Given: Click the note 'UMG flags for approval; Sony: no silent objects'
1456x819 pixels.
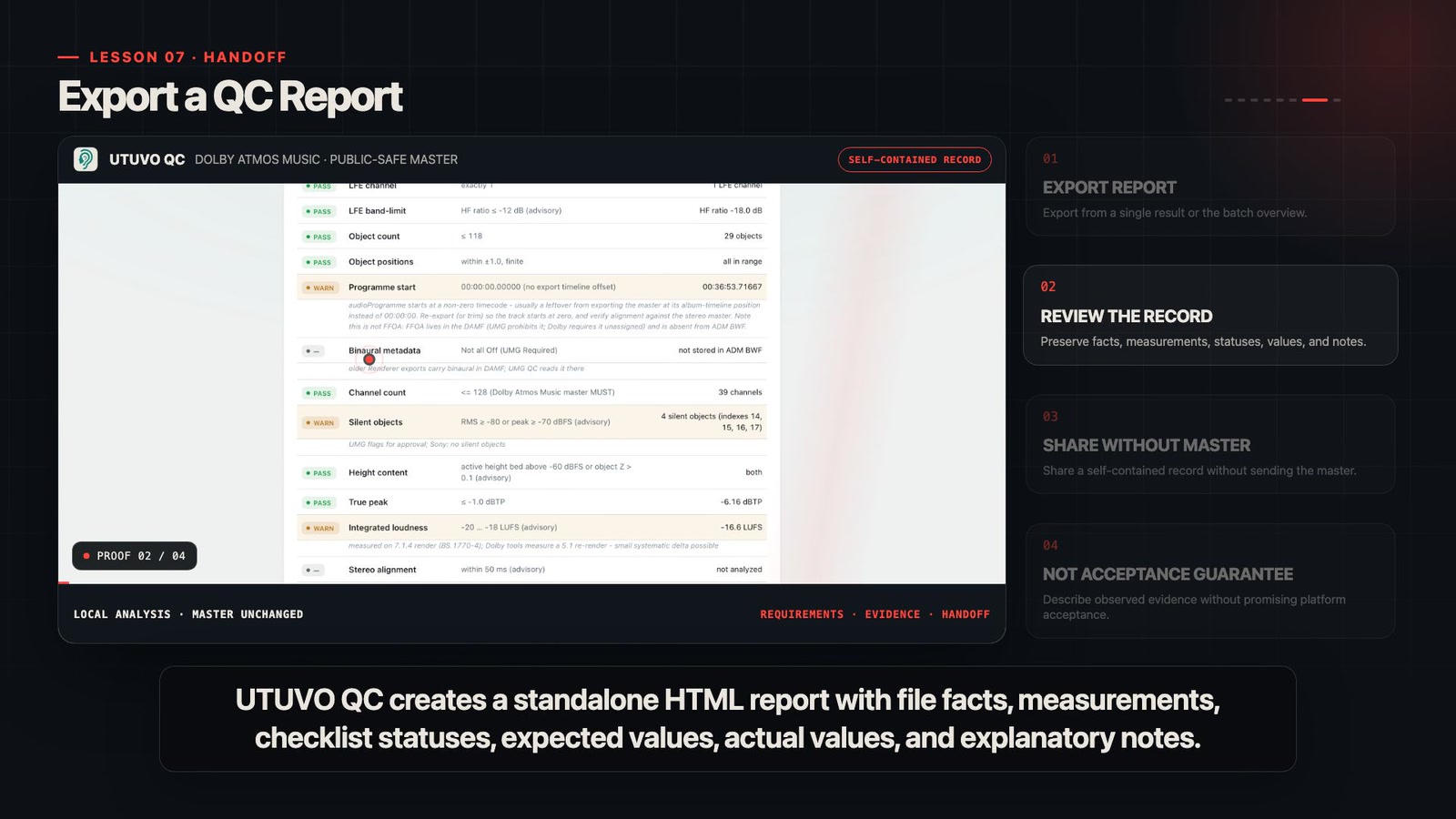Looking at the screenshot, I should click(427, 445).
